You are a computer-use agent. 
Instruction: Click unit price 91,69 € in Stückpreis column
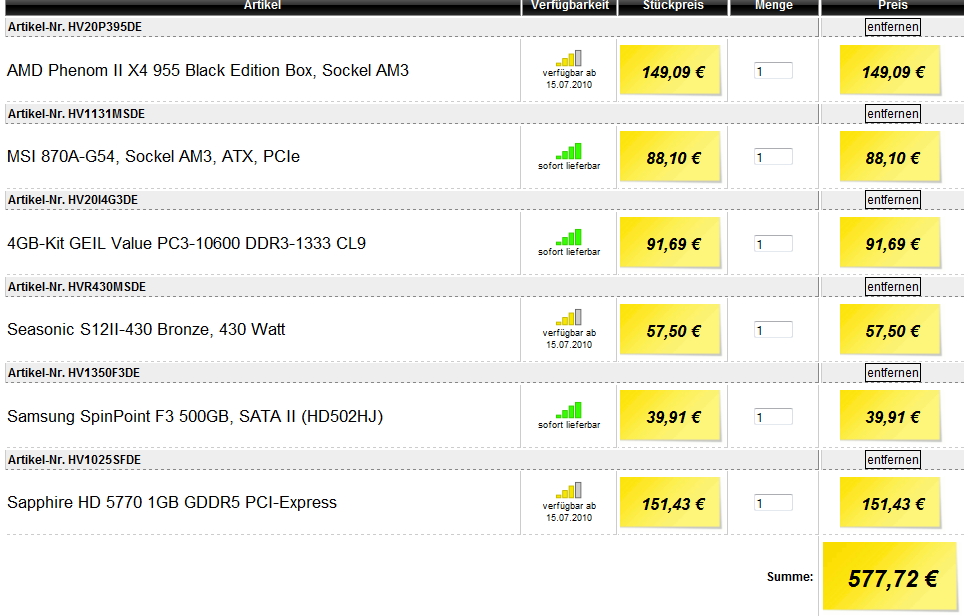671,243
